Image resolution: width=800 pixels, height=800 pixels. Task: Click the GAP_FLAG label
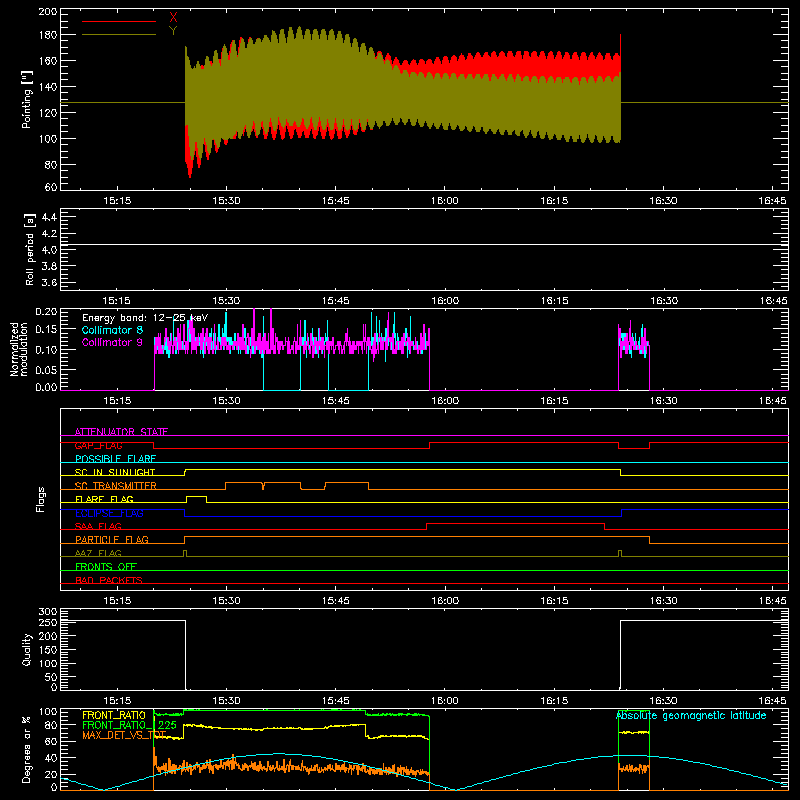tap(98, 445)
